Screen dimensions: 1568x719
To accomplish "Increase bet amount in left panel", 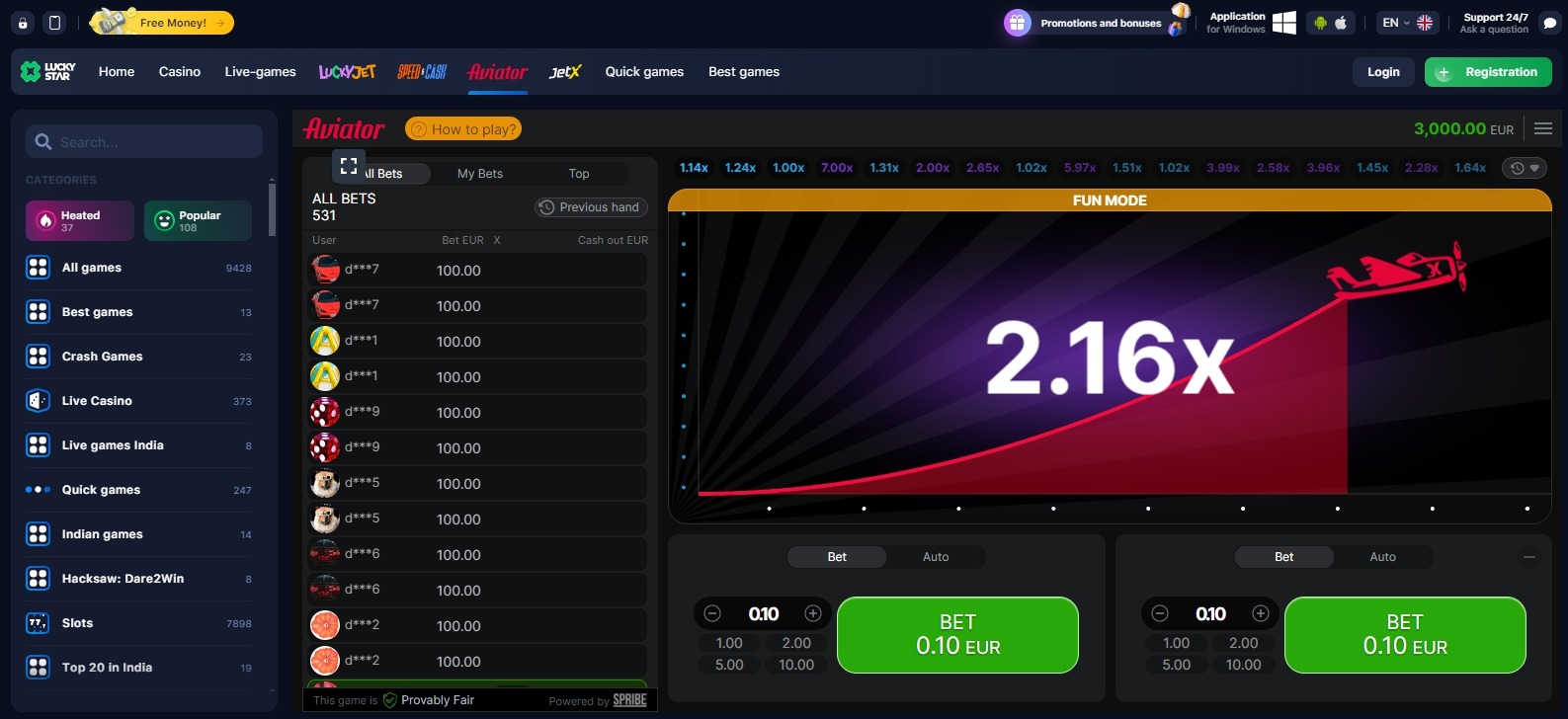I will (x=813, y=613).
